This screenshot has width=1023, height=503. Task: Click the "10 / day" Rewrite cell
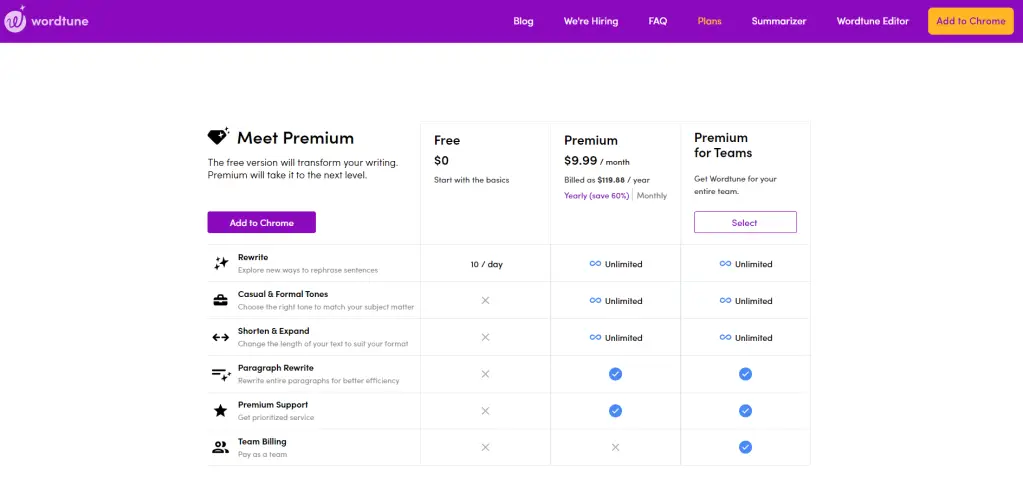point(487,264)
